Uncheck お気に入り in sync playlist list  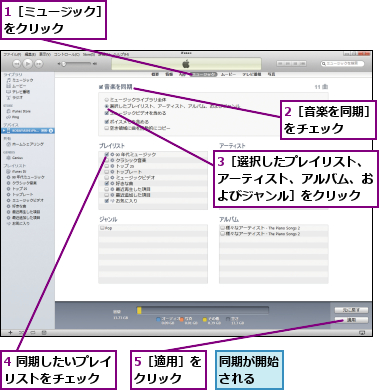(x=107, y=201)
